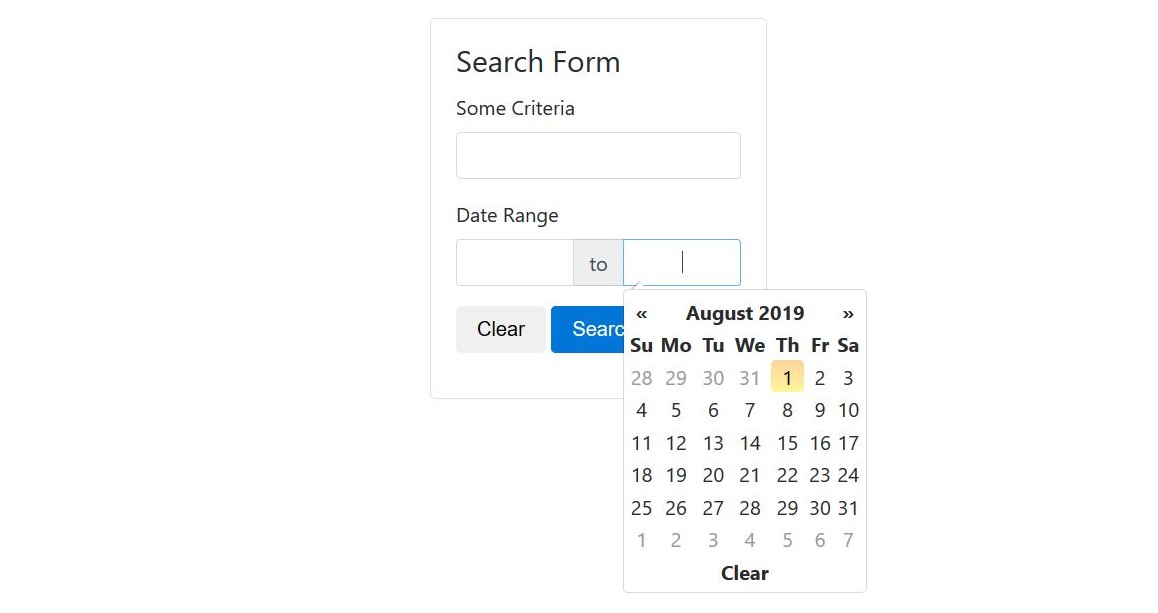Pick greyed-out July 28 date

point(641,377)
